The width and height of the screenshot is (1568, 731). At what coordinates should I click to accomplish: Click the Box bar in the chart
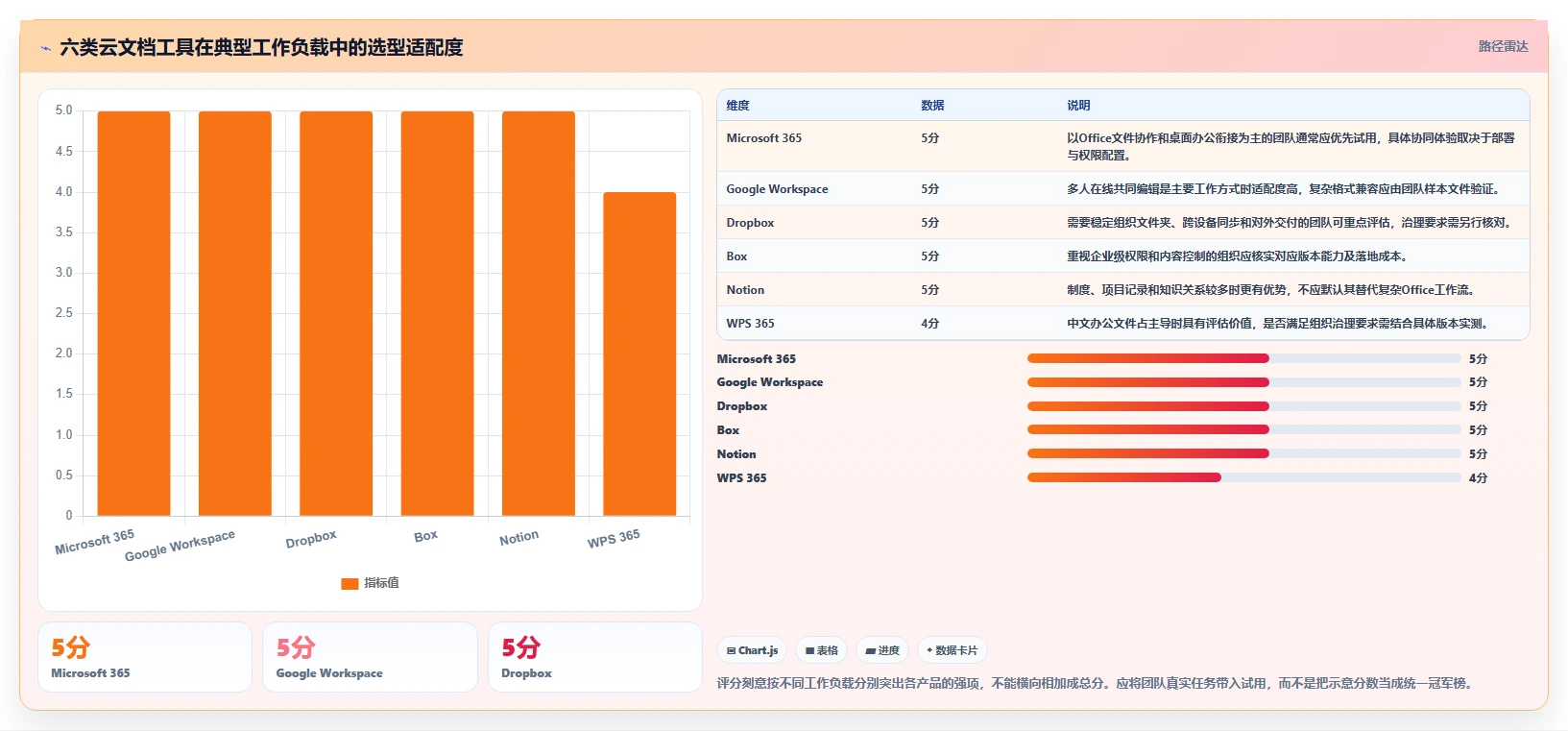click(437, 313)
